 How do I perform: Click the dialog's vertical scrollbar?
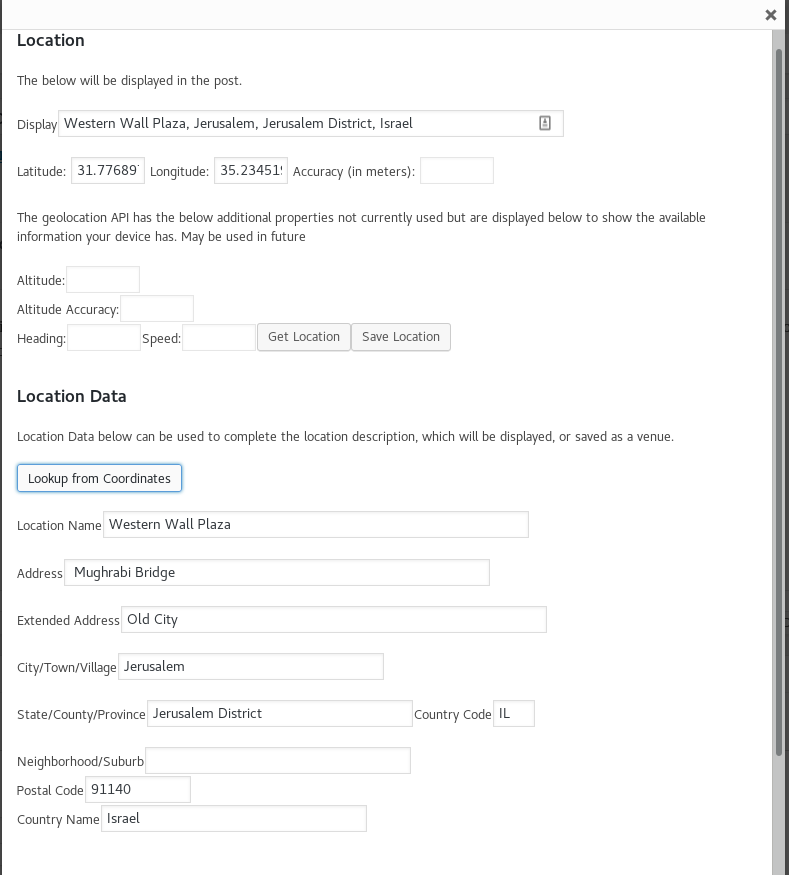[x=779, y=400]
